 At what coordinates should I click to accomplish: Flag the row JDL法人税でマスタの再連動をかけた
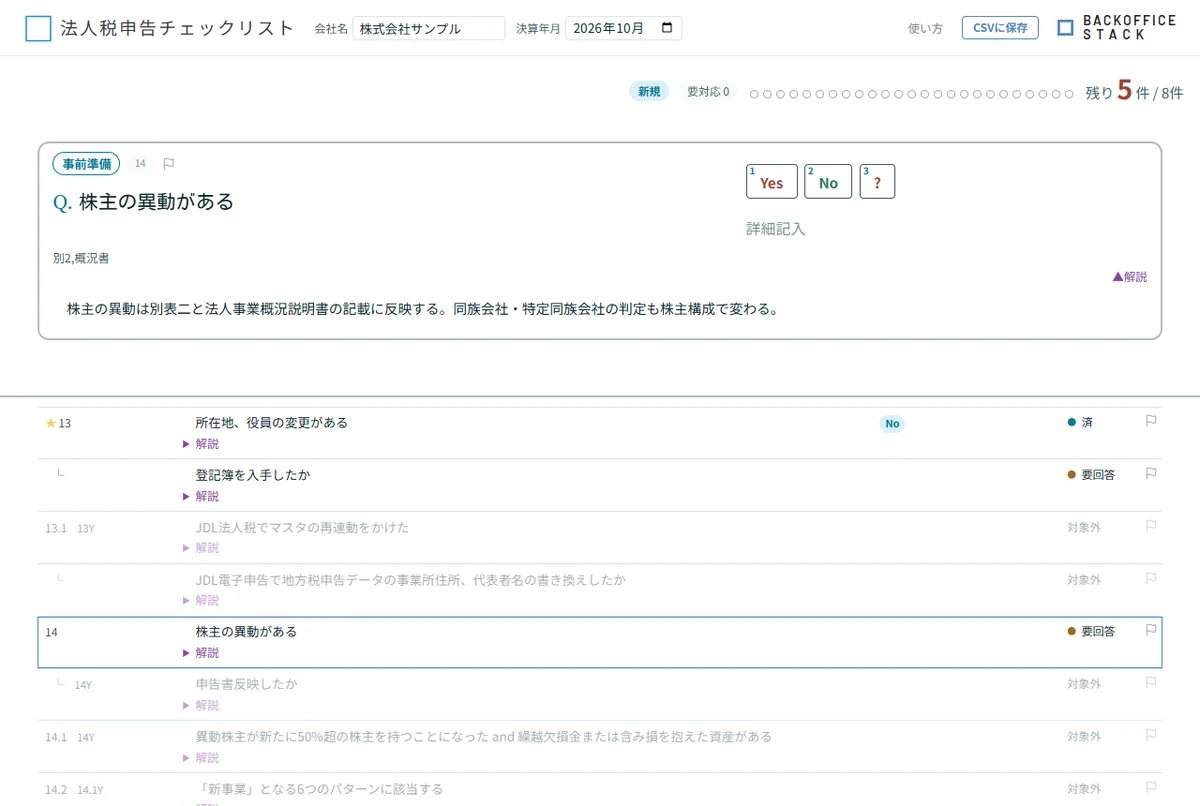(x=1151, y=525)
